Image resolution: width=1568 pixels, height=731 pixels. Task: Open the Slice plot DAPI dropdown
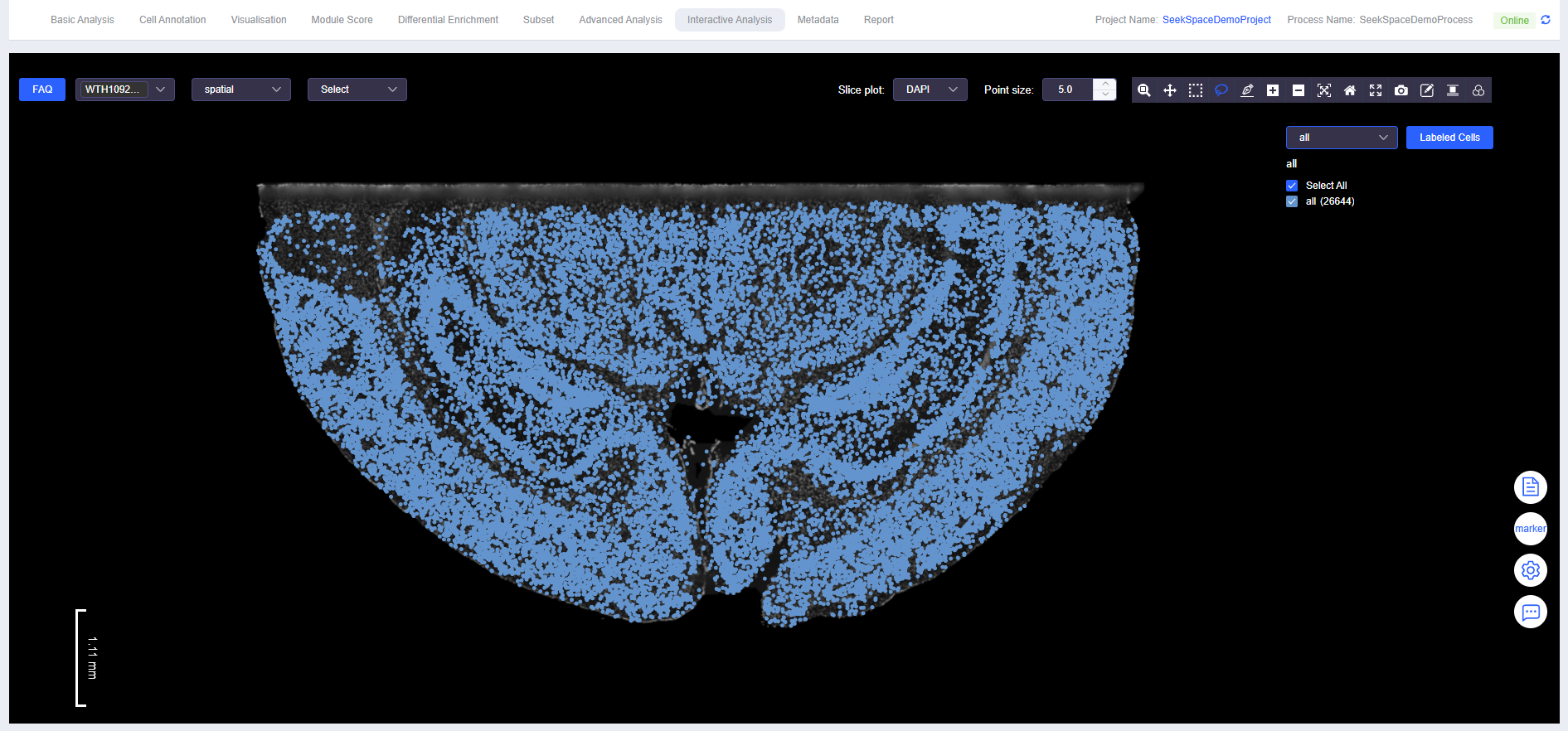click(x=930, y=90)
